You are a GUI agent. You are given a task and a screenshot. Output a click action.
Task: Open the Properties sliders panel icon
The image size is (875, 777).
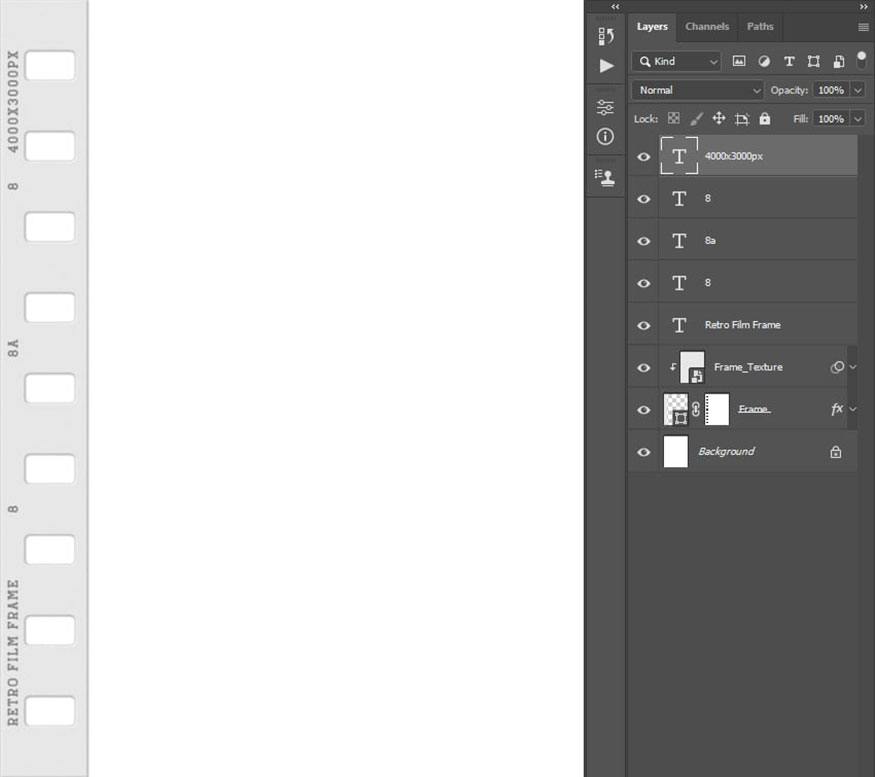pyautogui.click(x=605, y=107)
